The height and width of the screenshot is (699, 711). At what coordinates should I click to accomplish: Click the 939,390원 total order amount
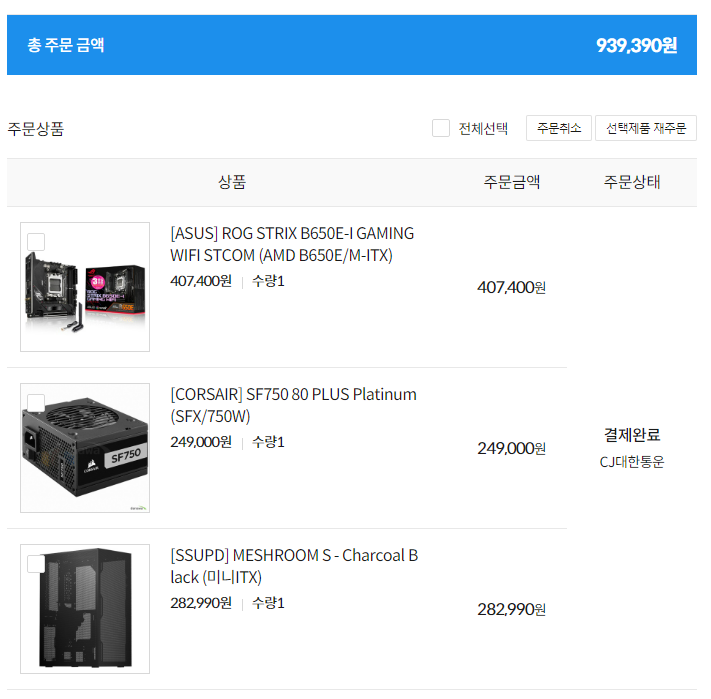(x=636, y=45)
